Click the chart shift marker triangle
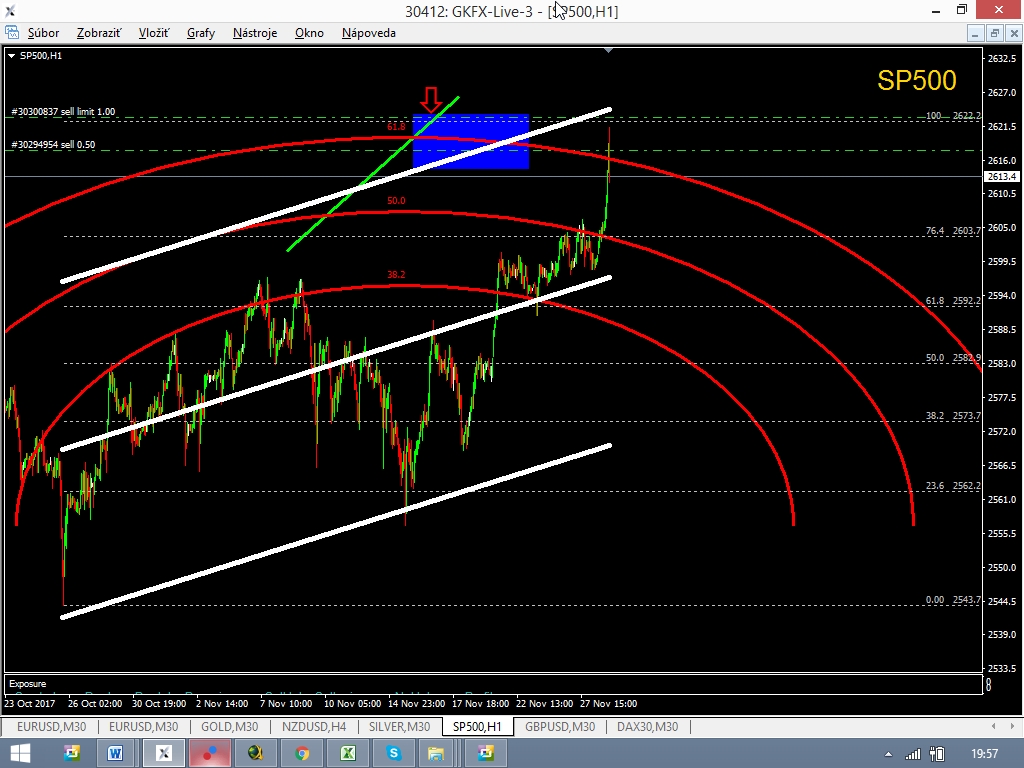Image resolution: width=1024 pixels, height=768 pixels. pyautogui.click(x=609, y=50)
